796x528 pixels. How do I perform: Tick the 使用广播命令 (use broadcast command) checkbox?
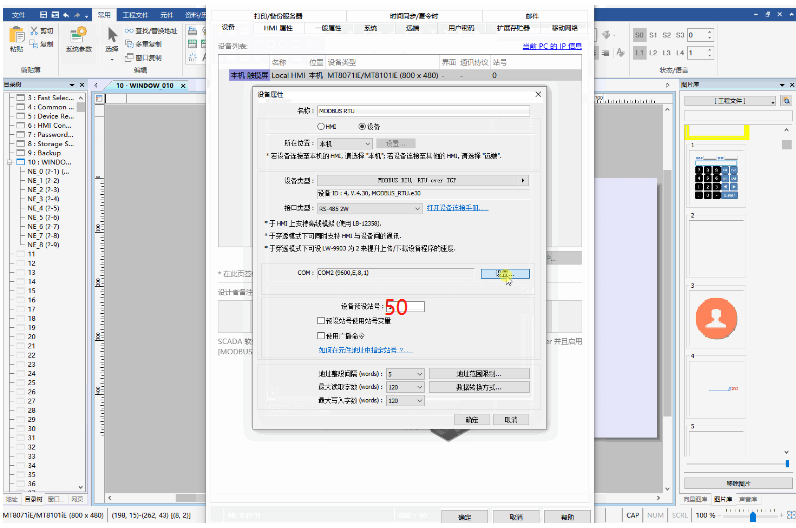coord(321,336)
